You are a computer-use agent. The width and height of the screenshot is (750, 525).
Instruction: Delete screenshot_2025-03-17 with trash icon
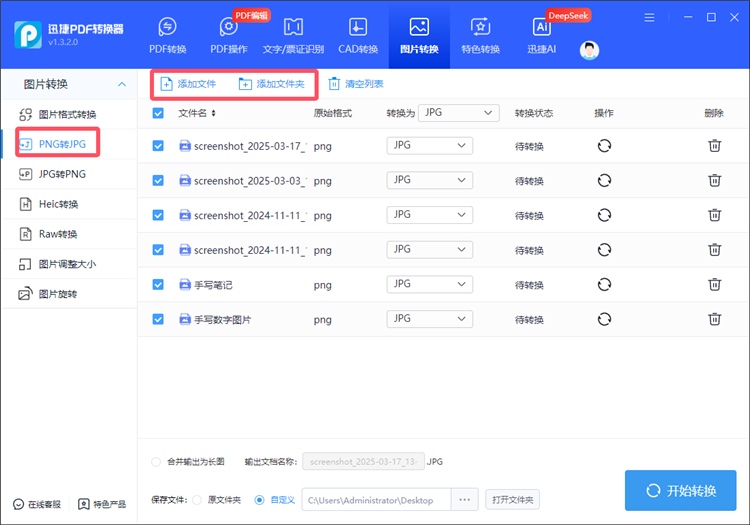(x=715, y=145)
